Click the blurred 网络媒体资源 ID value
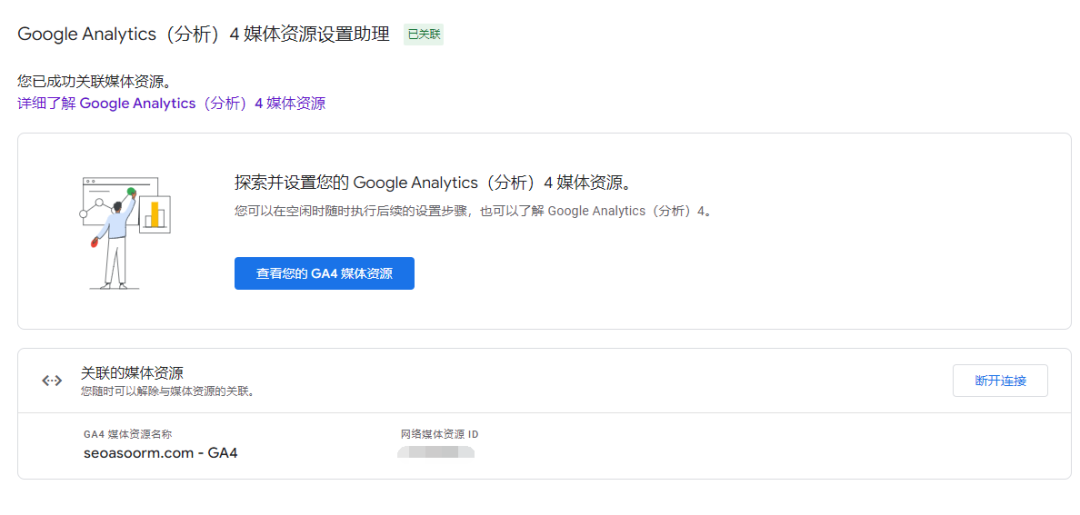 pos(436,452)
